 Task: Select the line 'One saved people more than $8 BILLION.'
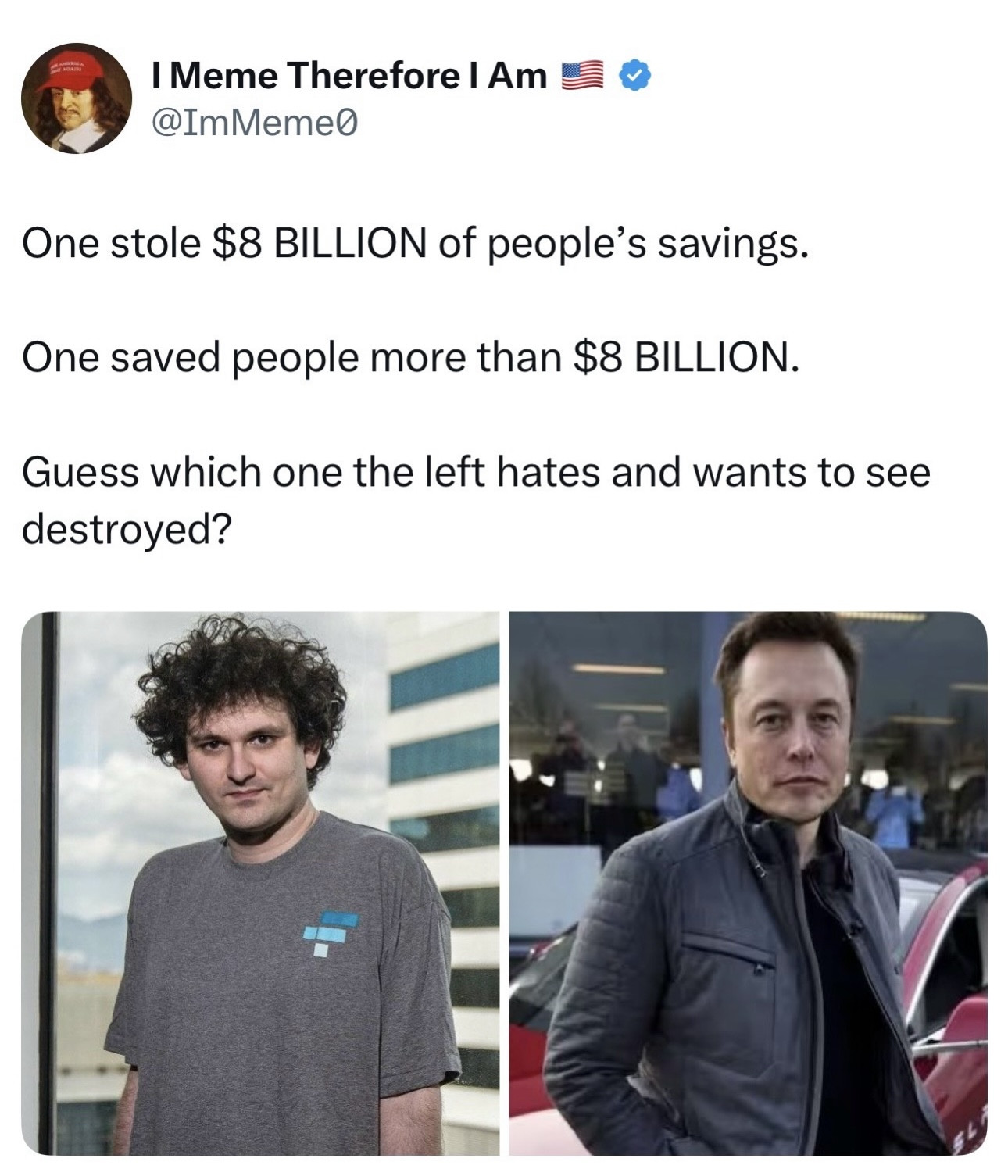[x=411, y=358]
